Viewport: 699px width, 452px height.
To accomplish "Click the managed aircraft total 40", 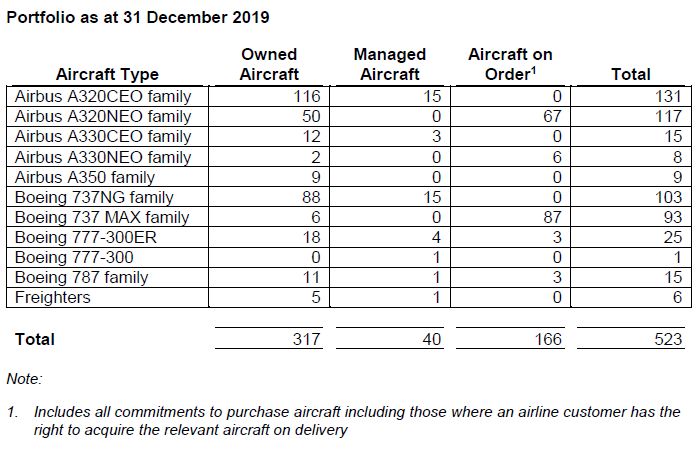I will (x=432, y=339).
